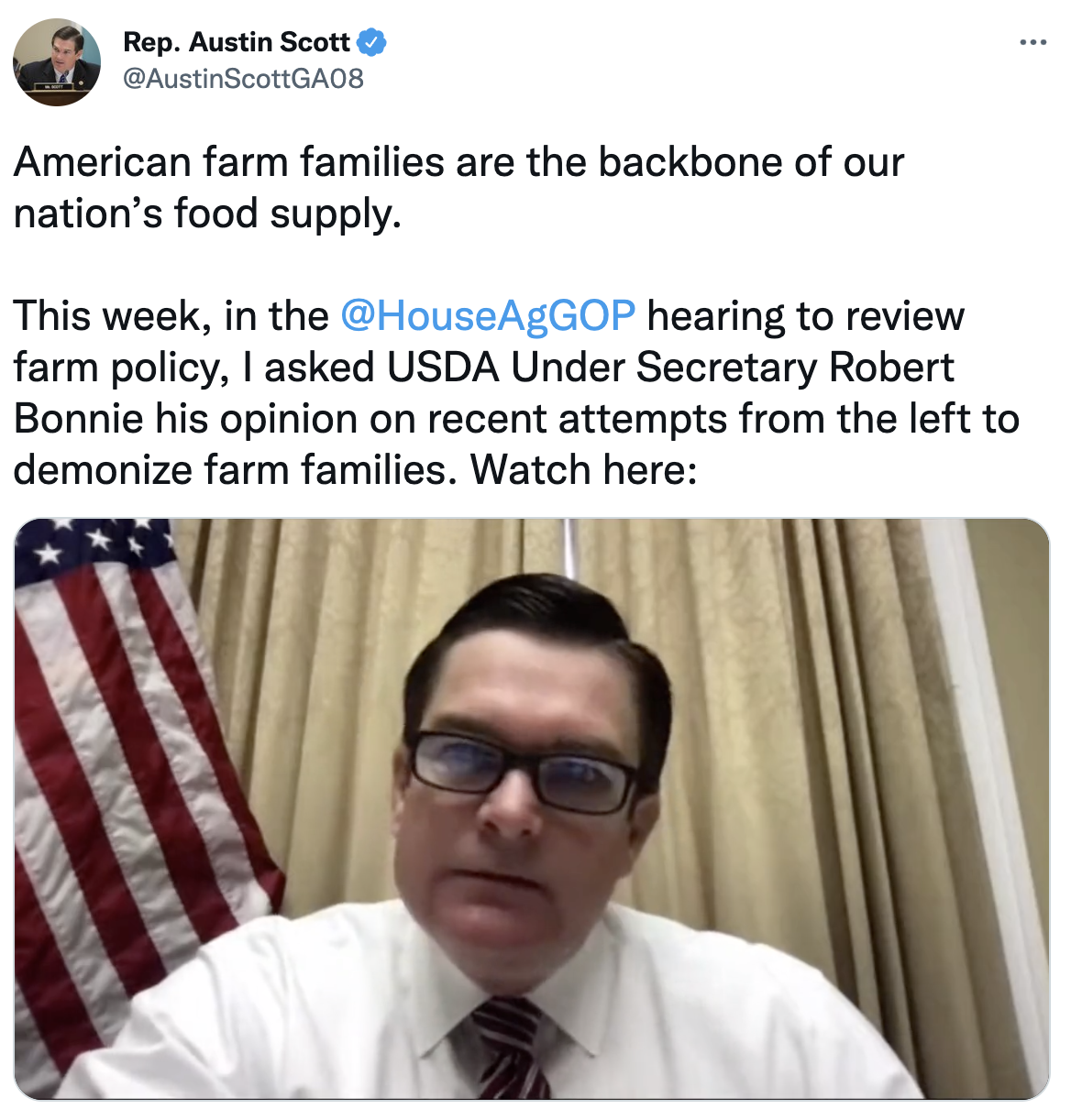
Task: Click the blue verified badge icon
Action: (x=371, y=42)
